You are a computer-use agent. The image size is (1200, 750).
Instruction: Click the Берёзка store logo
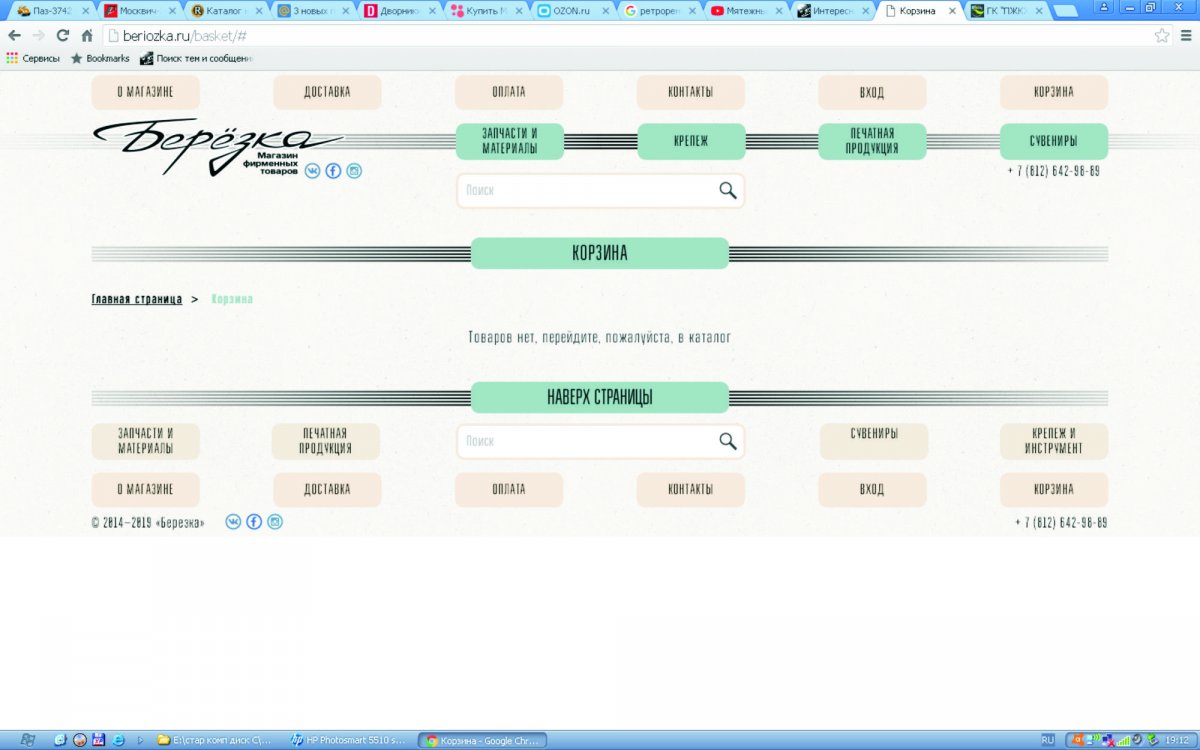click(x=217, y=147)
